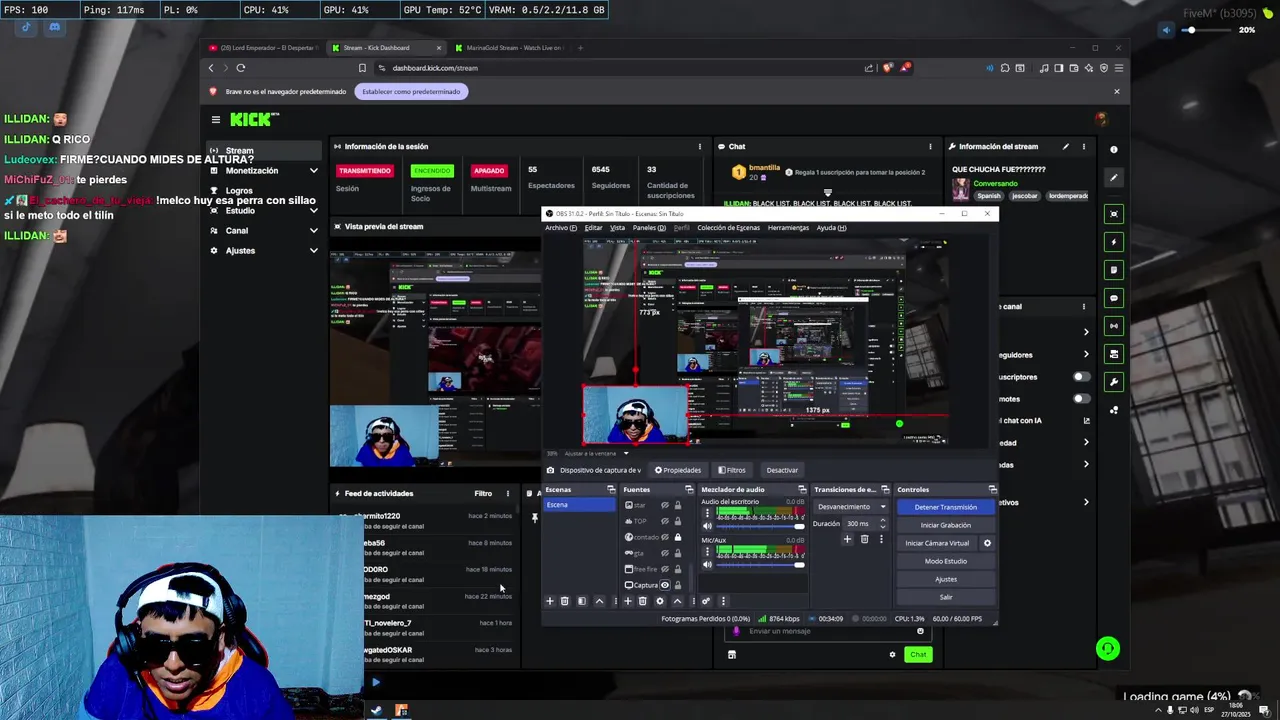Reload the browser page
Viewport: 1280px width, 720px height.
[x=241, y=68]
